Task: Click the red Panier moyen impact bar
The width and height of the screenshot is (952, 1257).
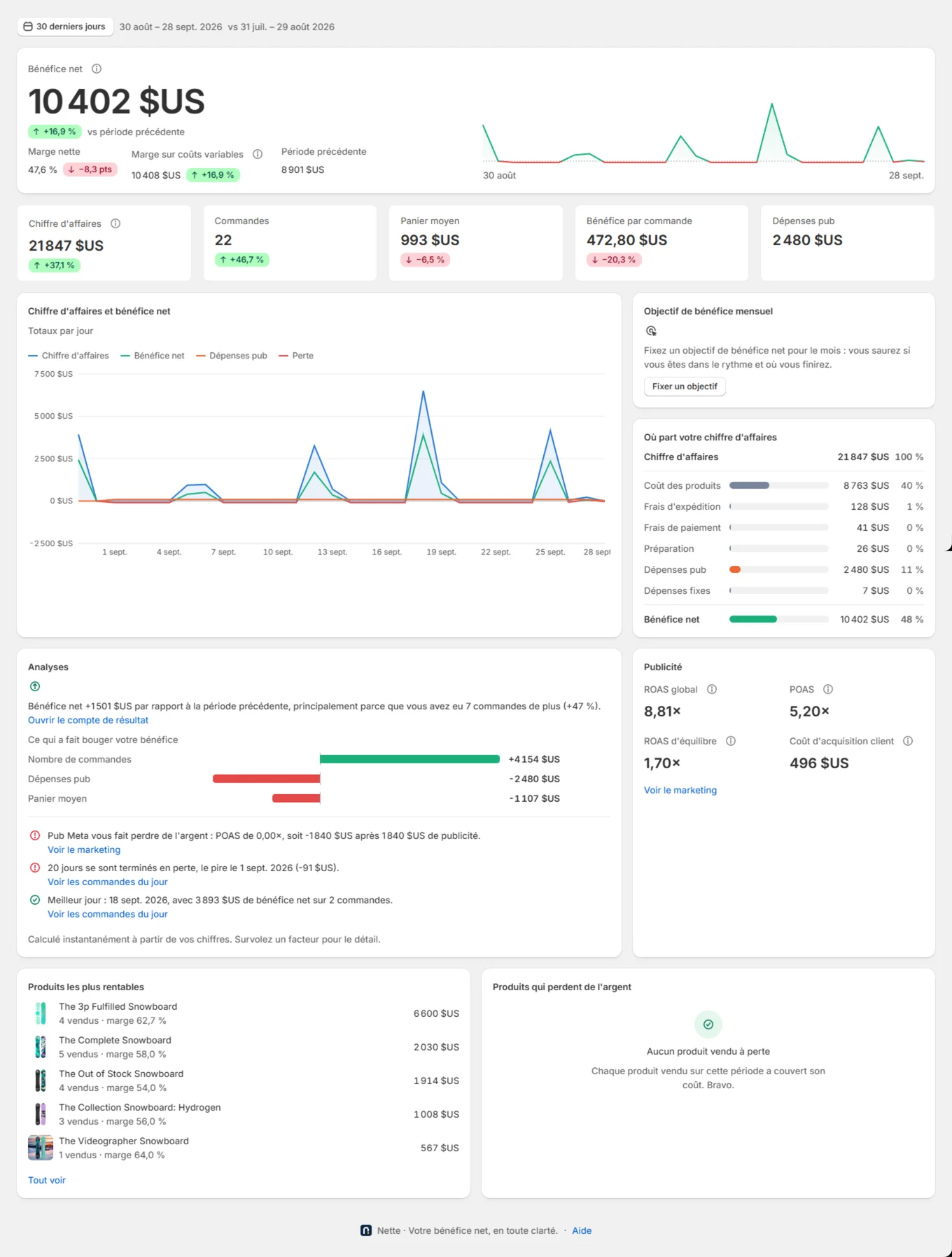Action: tap(296, 798)
